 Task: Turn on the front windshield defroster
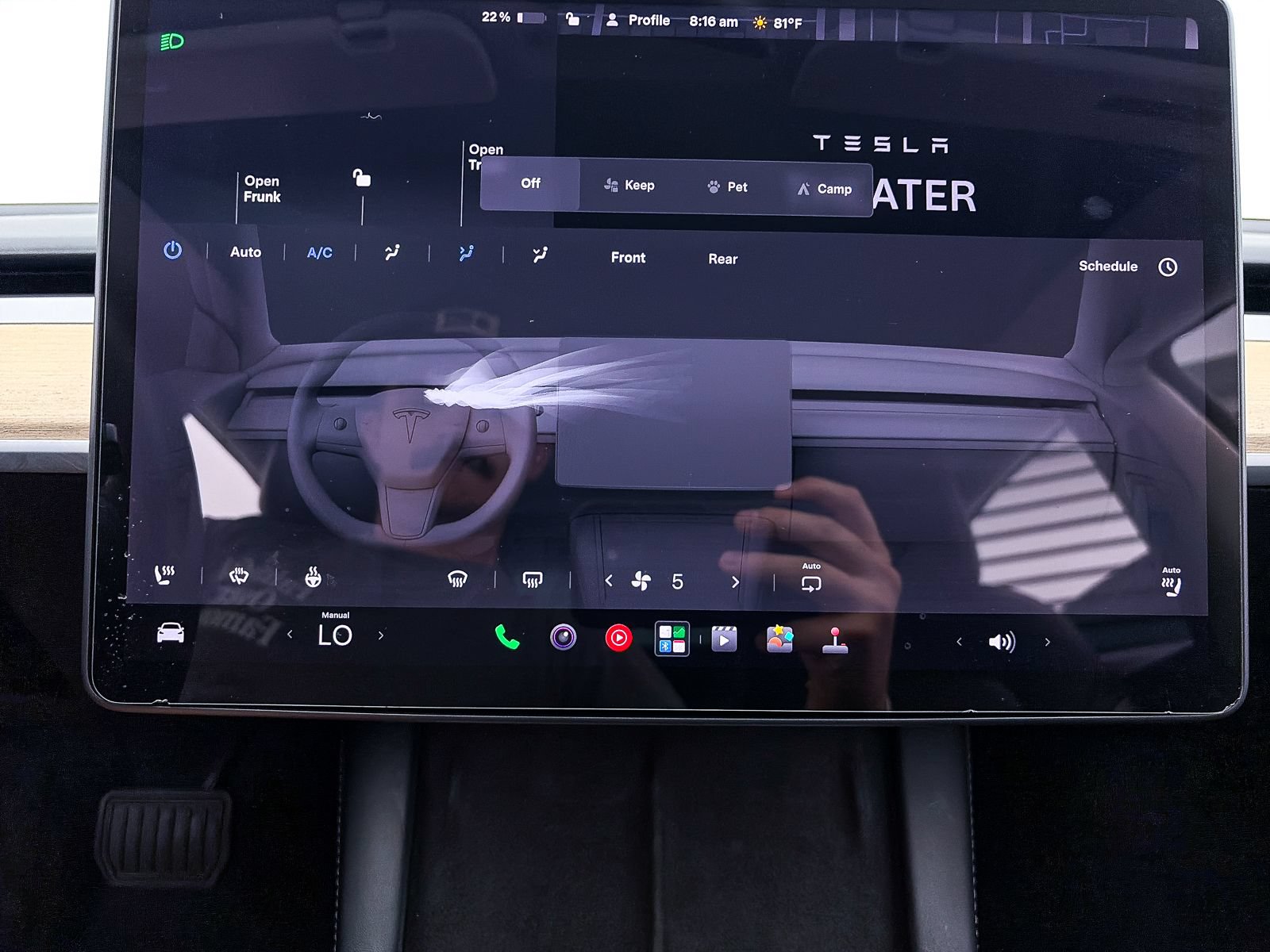tap(457, 580)
